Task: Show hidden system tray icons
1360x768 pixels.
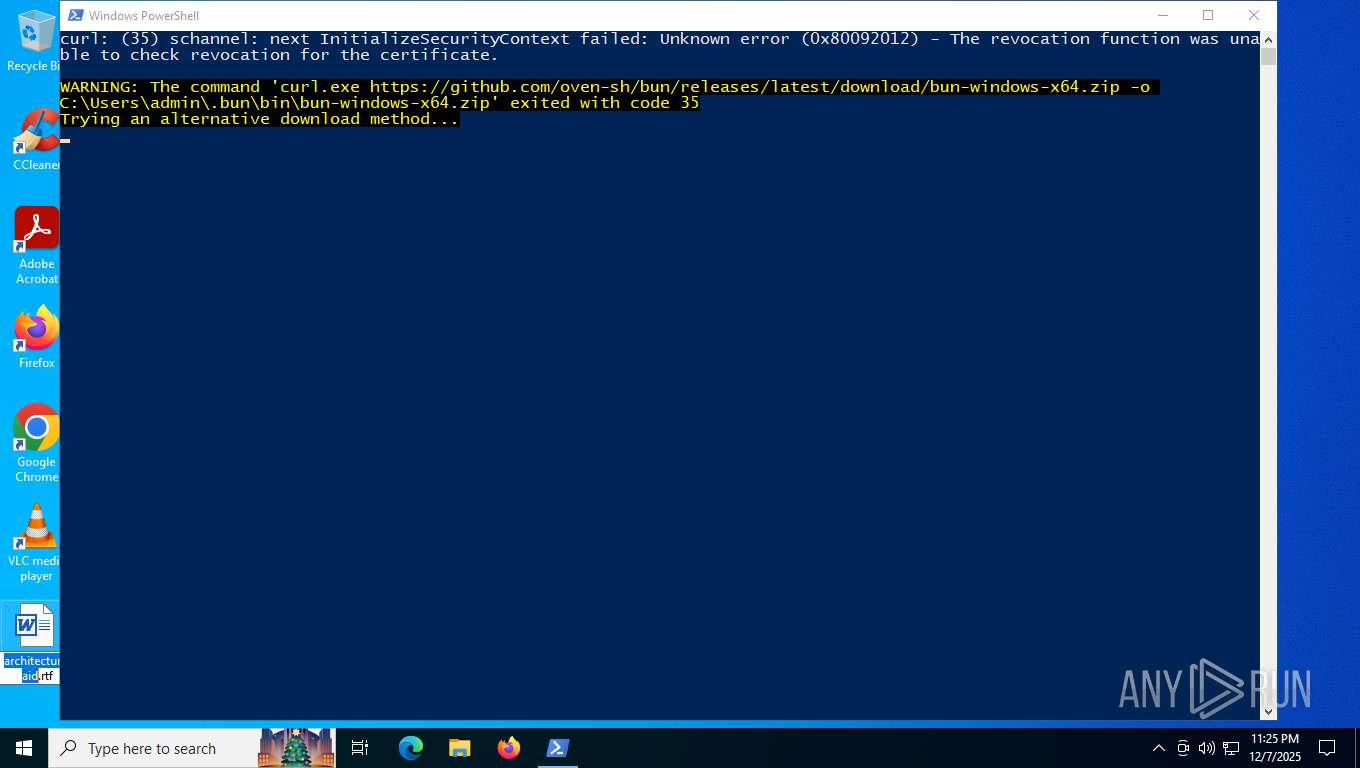Action: coord(1159,748)
